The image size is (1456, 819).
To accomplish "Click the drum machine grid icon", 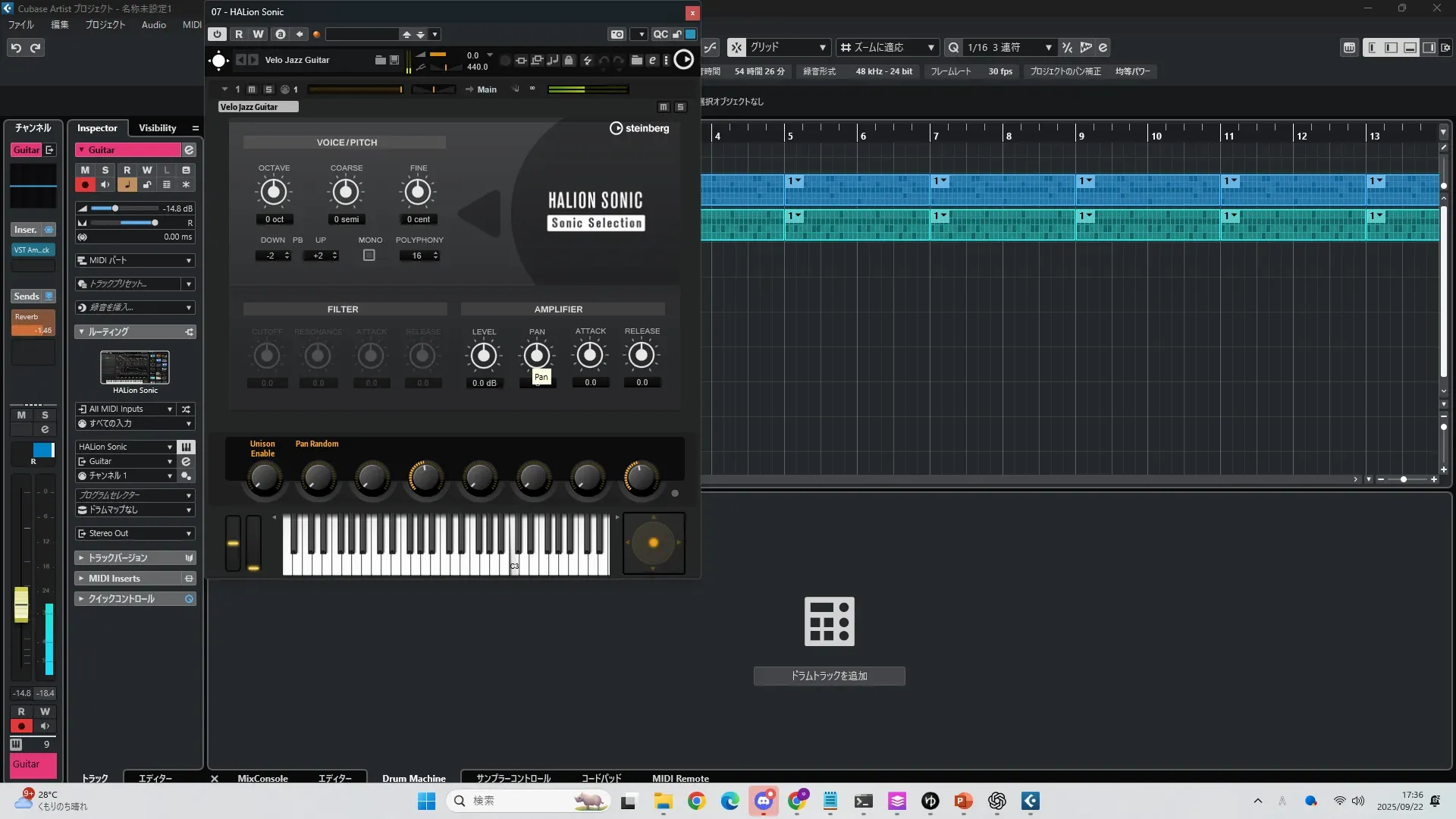I will point(829,621).
